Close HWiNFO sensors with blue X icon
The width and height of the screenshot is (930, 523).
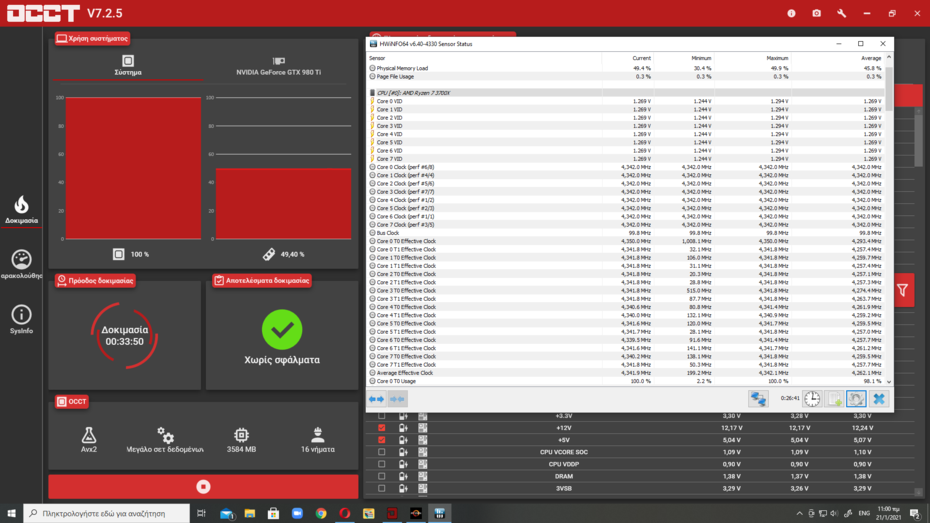tap(878, 399)
